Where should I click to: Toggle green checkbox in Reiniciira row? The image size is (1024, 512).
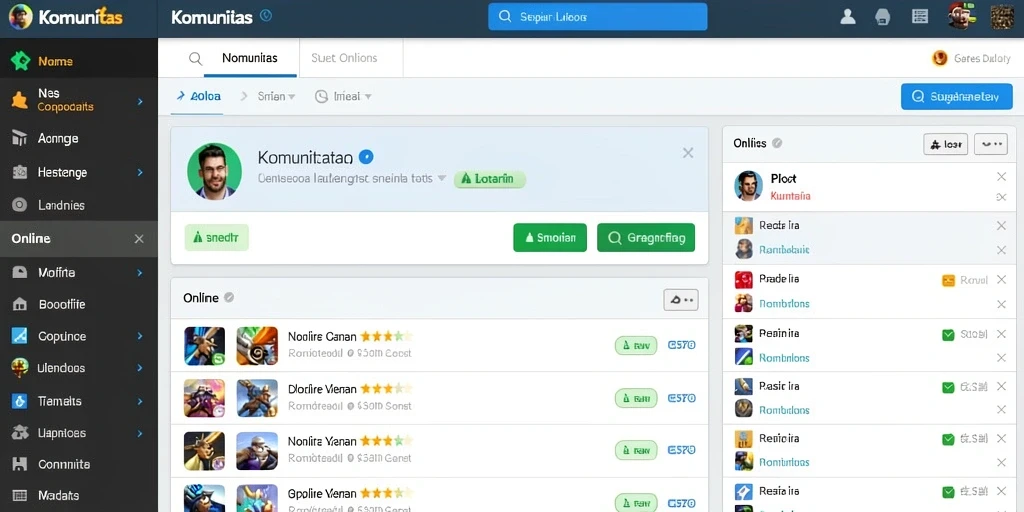948,440
